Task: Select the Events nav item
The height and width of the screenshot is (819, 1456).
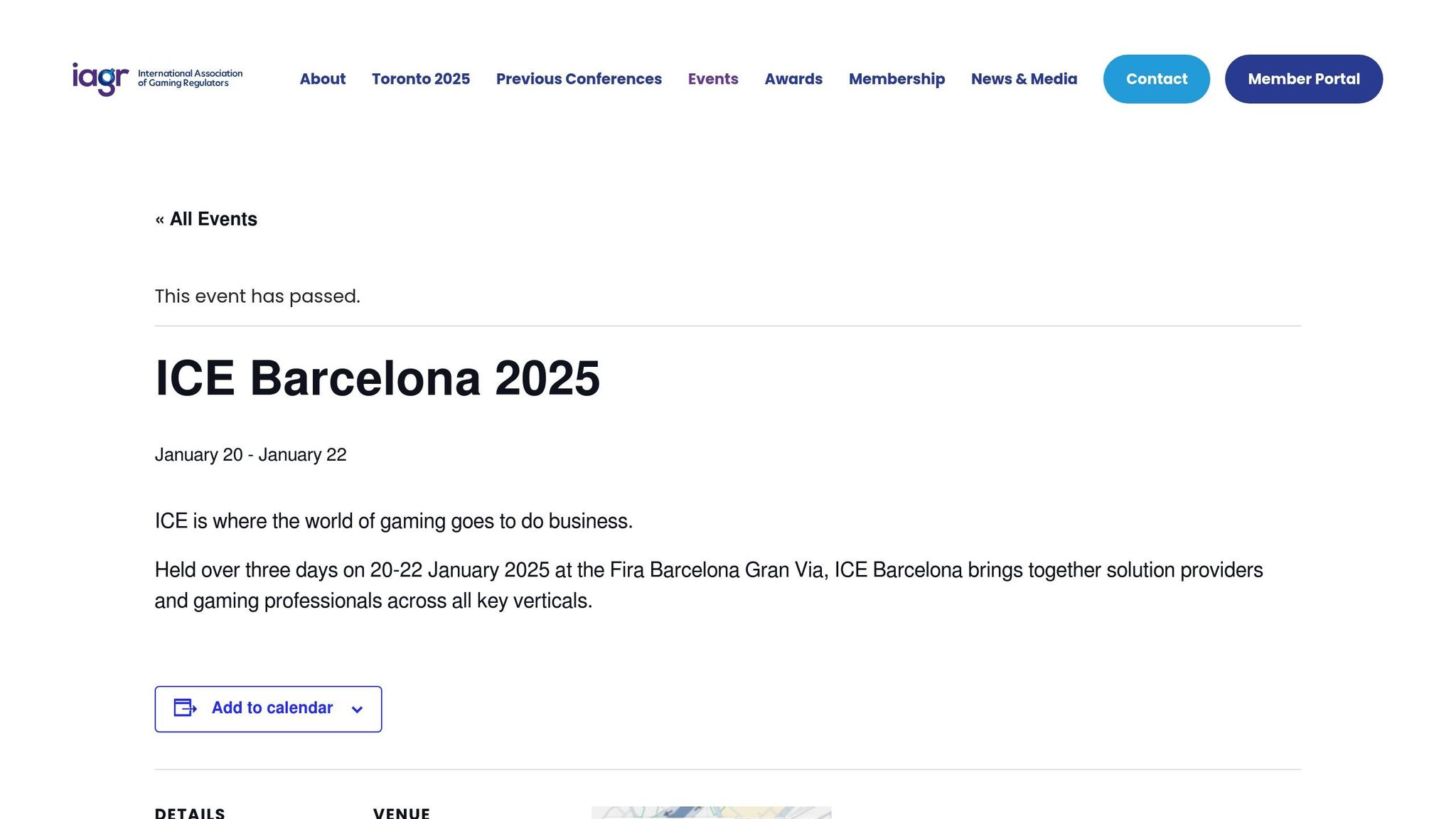Action: coord(713,79)
